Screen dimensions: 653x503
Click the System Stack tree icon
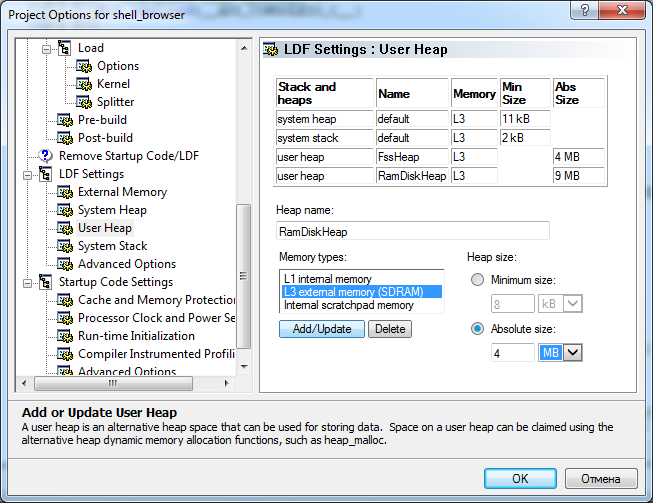click(x=66, y=246)
